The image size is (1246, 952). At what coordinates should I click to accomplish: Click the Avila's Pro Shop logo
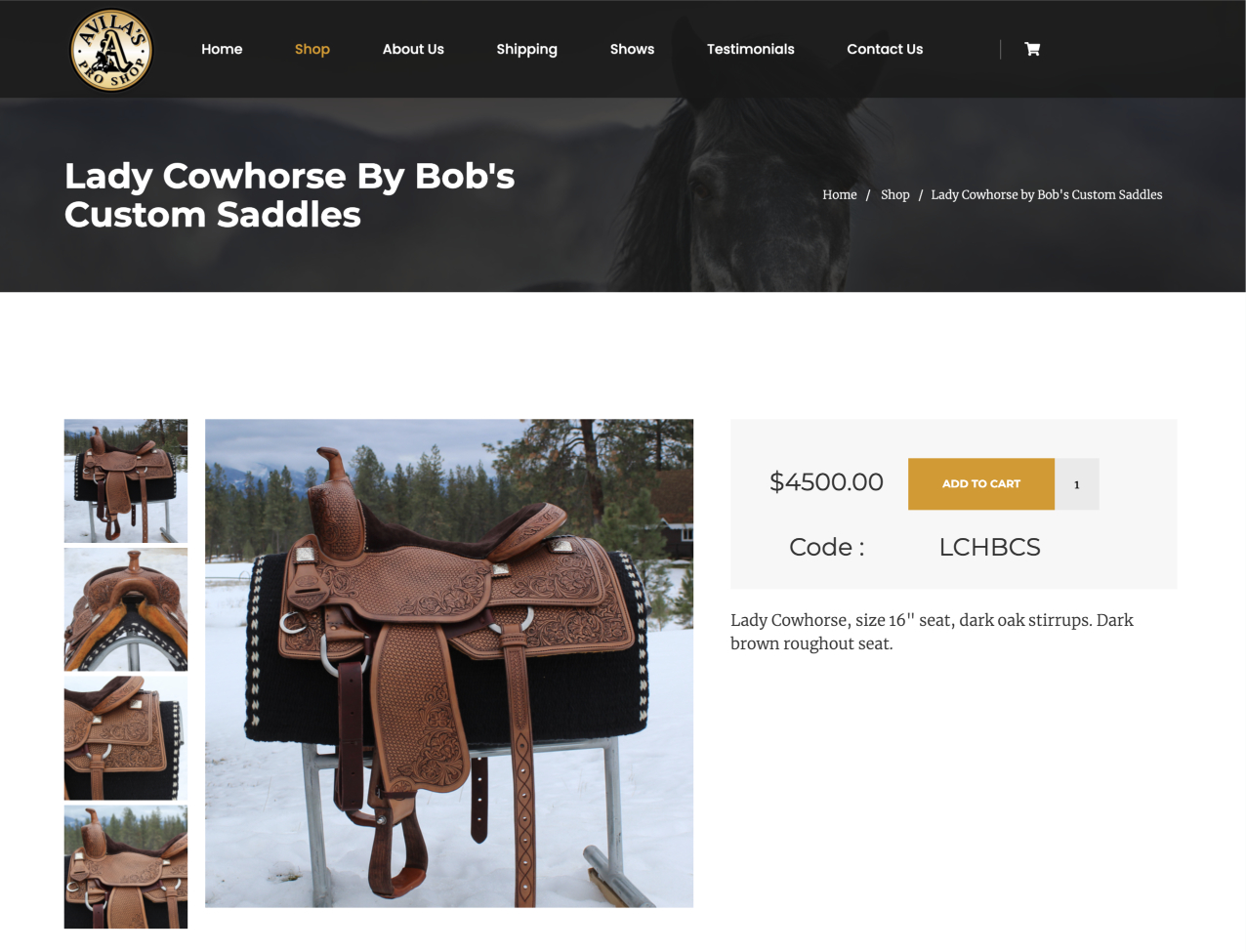pyautogui.click(x=111, y=50)
